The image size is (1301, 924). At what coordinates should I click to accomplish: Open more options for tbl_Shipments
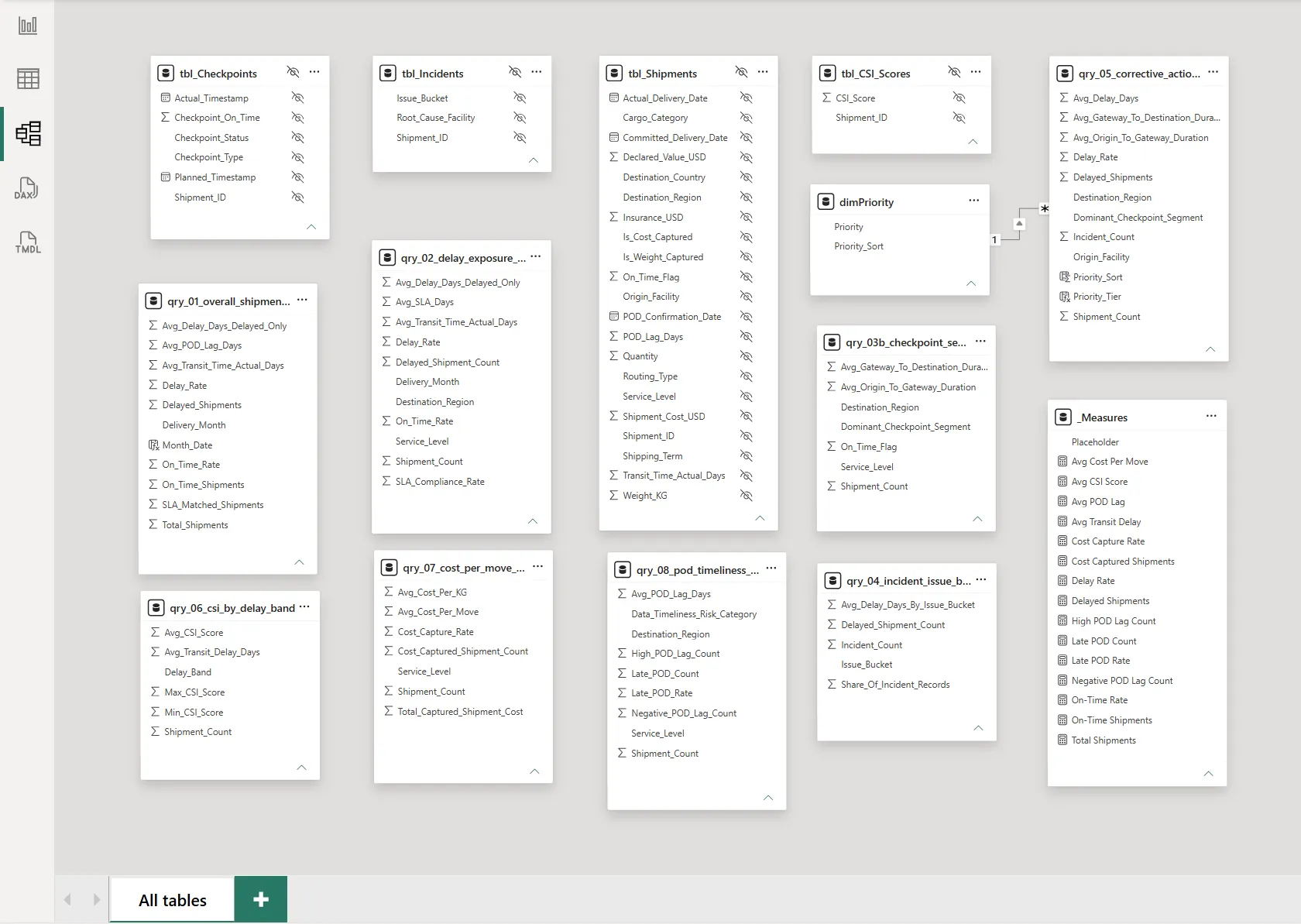(763, 72)
